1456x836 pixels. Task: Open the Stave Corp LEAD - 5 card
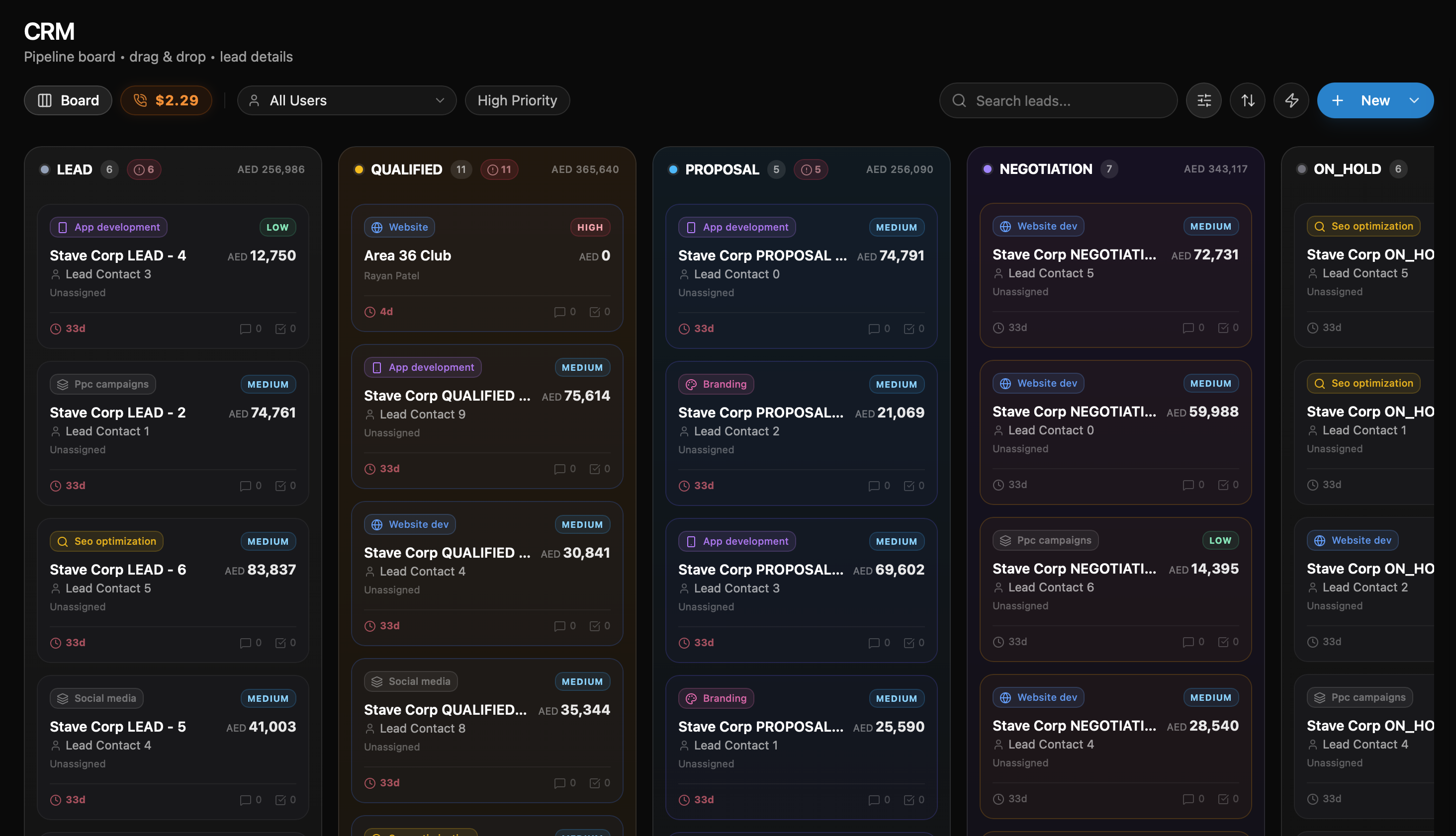[173, 747]
